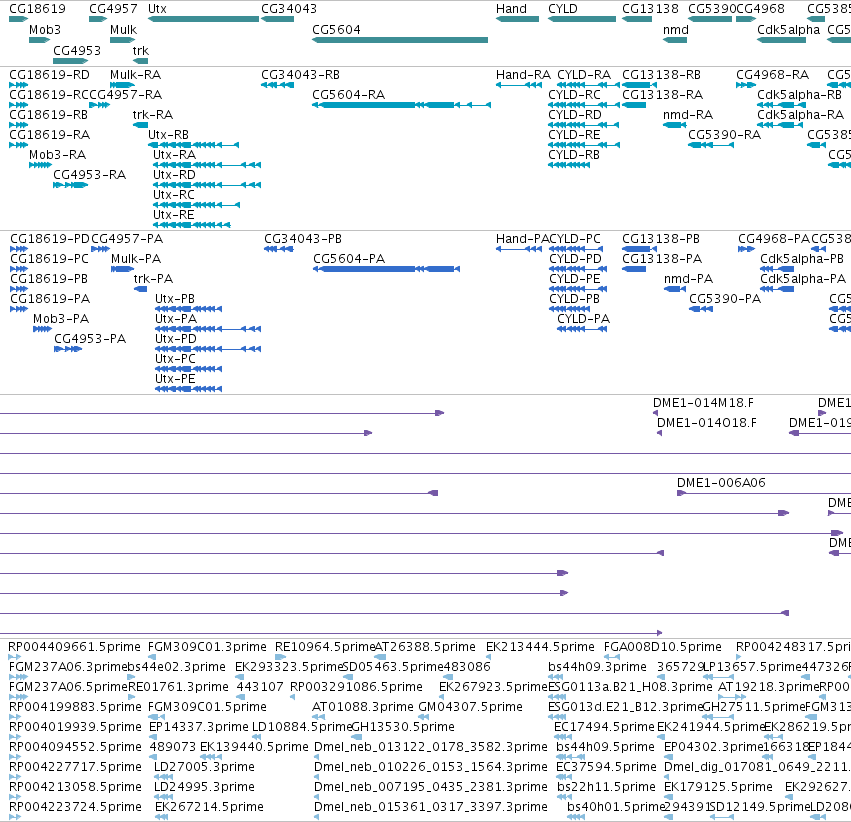Select the CG4957 gene label
This screenshot has width=851, height=822.
[x=113, y=9]
